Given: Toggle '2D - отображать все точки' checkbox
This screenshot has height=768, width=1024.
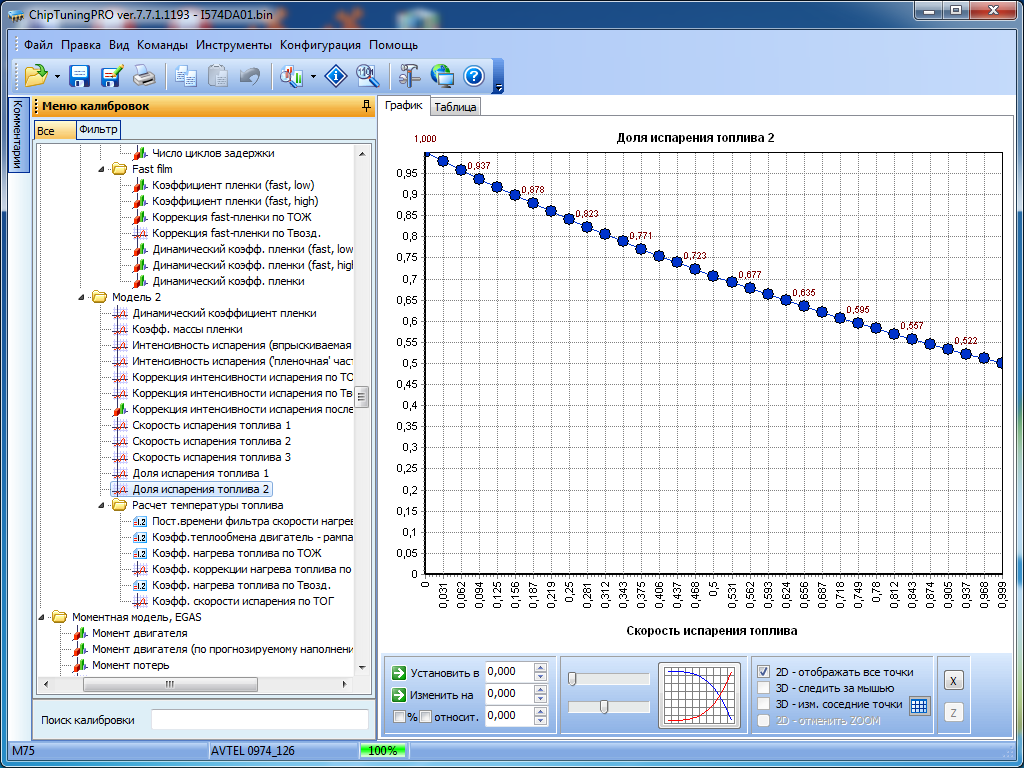Looking at the screenshot, I should 765,672.
